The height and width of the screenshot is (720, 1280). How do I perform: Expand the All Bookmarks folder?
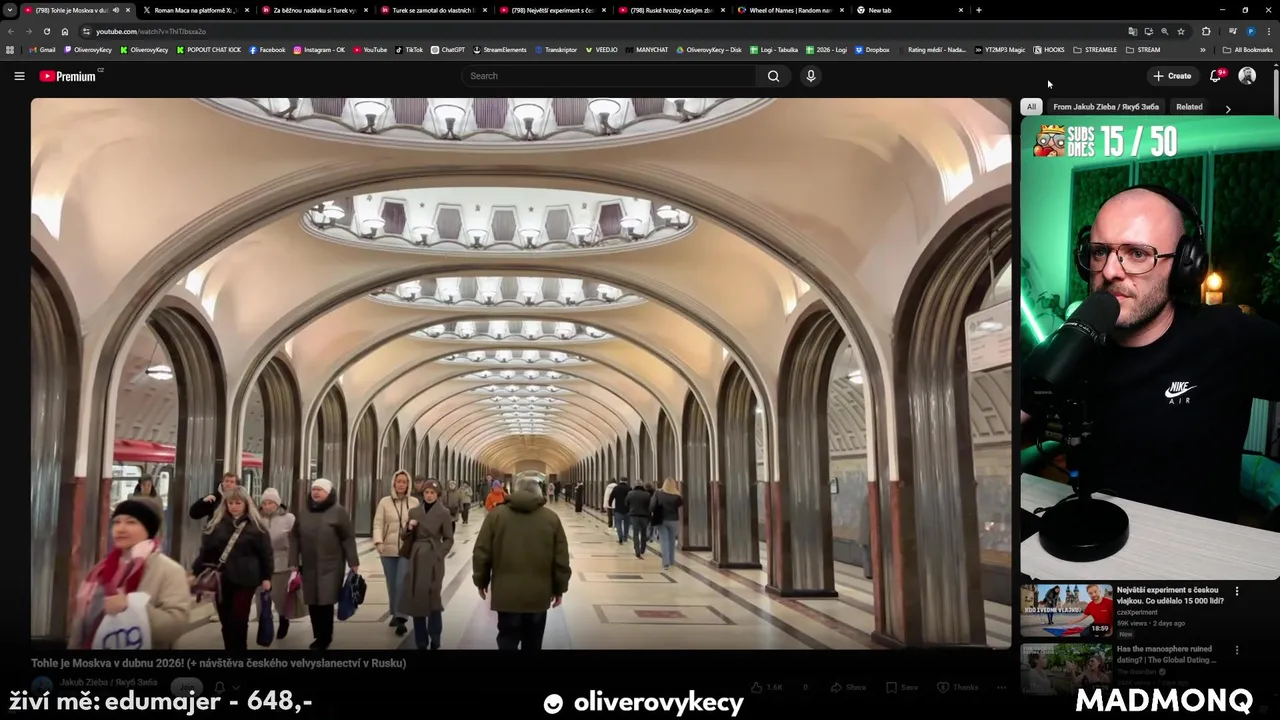[1248, 50]
